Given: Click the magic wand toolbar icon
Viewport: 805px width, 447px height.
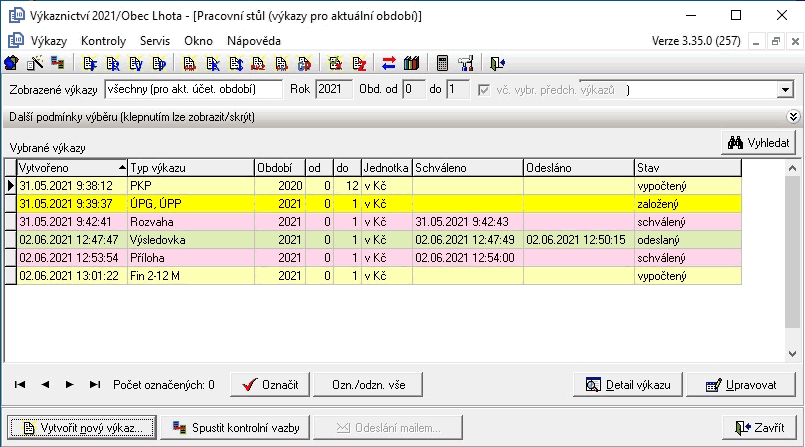Looking at the screenshot, I should 35,64.
